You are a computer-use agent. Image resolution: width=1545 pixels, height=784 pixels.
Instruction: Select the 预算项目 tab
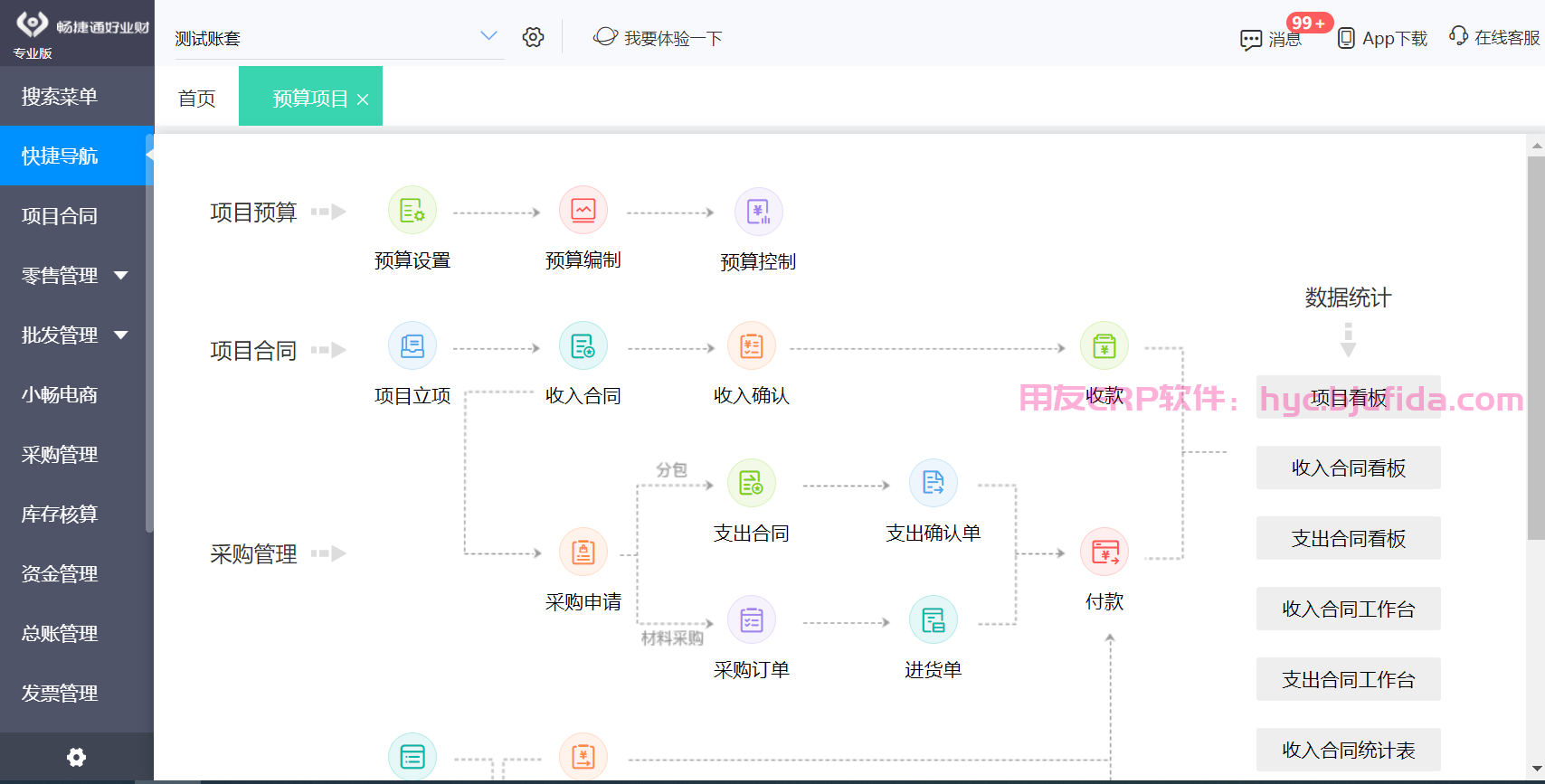[310, 98]
